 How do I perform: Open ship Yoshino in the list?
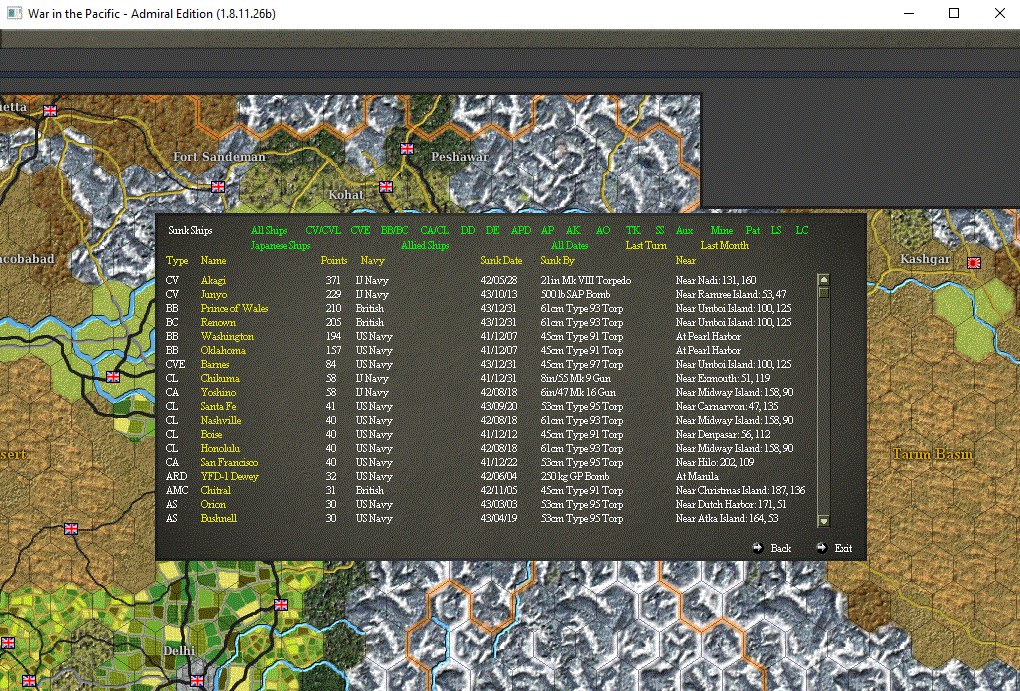218,392
